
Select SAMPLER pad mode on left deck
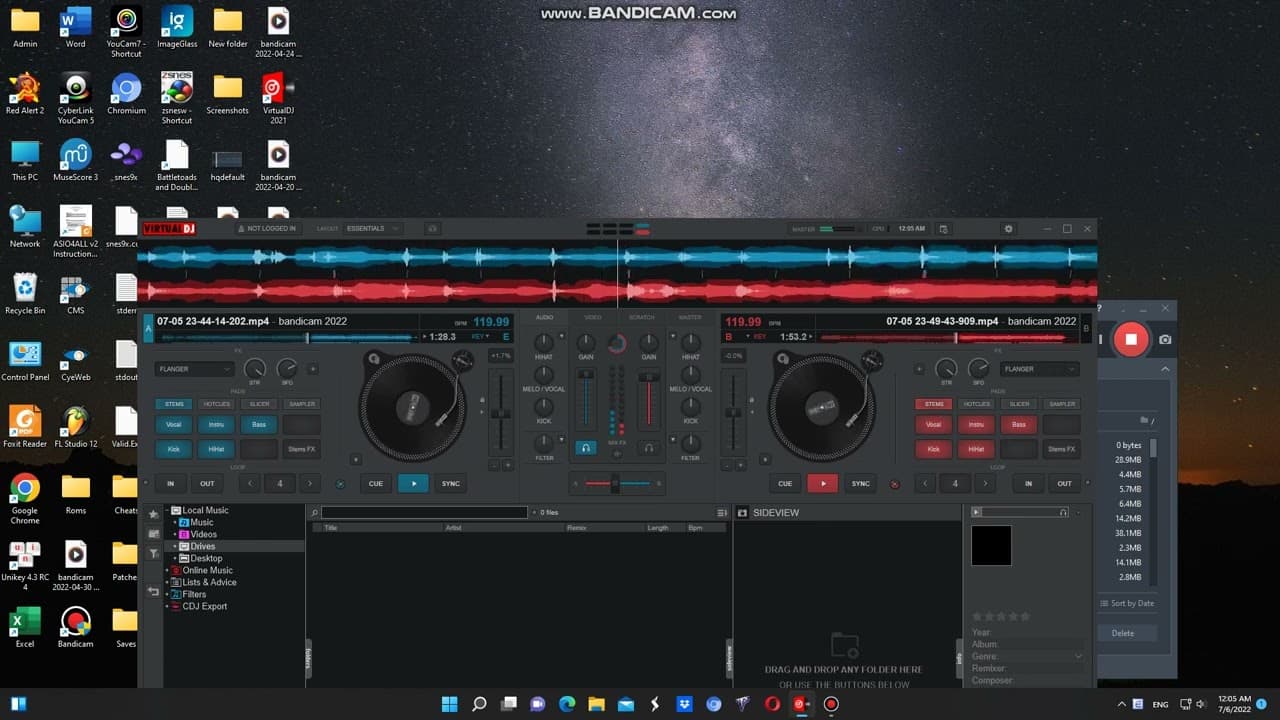pyautogui.click(x=302, y=404)
